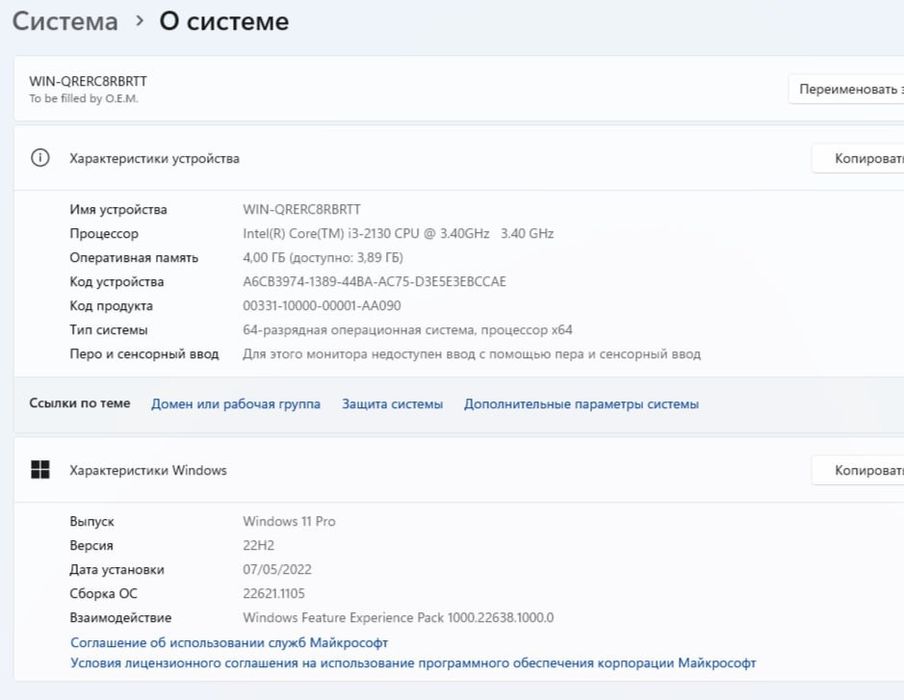Click the Сборка ОС label
The width and height of the screenshot is (904, 700).
pos(103,593)
